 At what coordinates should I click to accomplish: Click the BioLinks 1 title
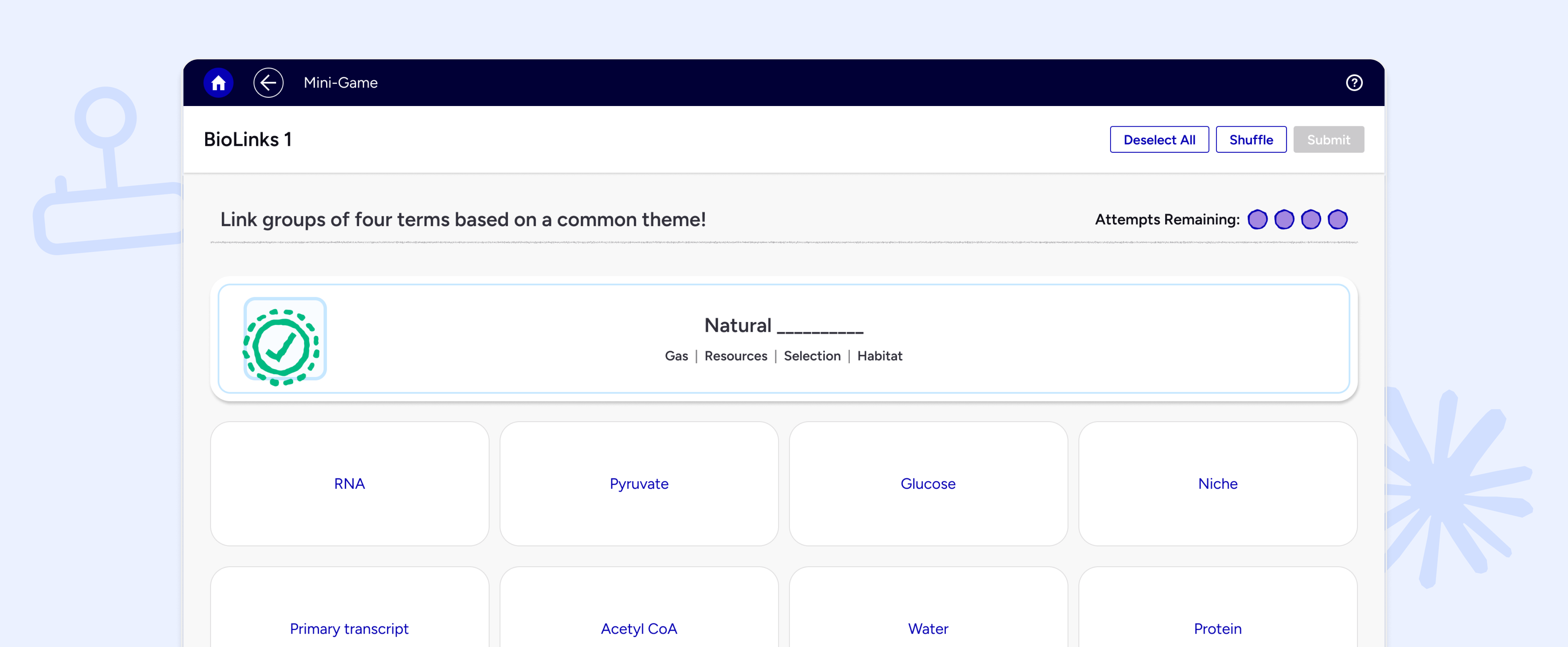click(x=248, y=139)
